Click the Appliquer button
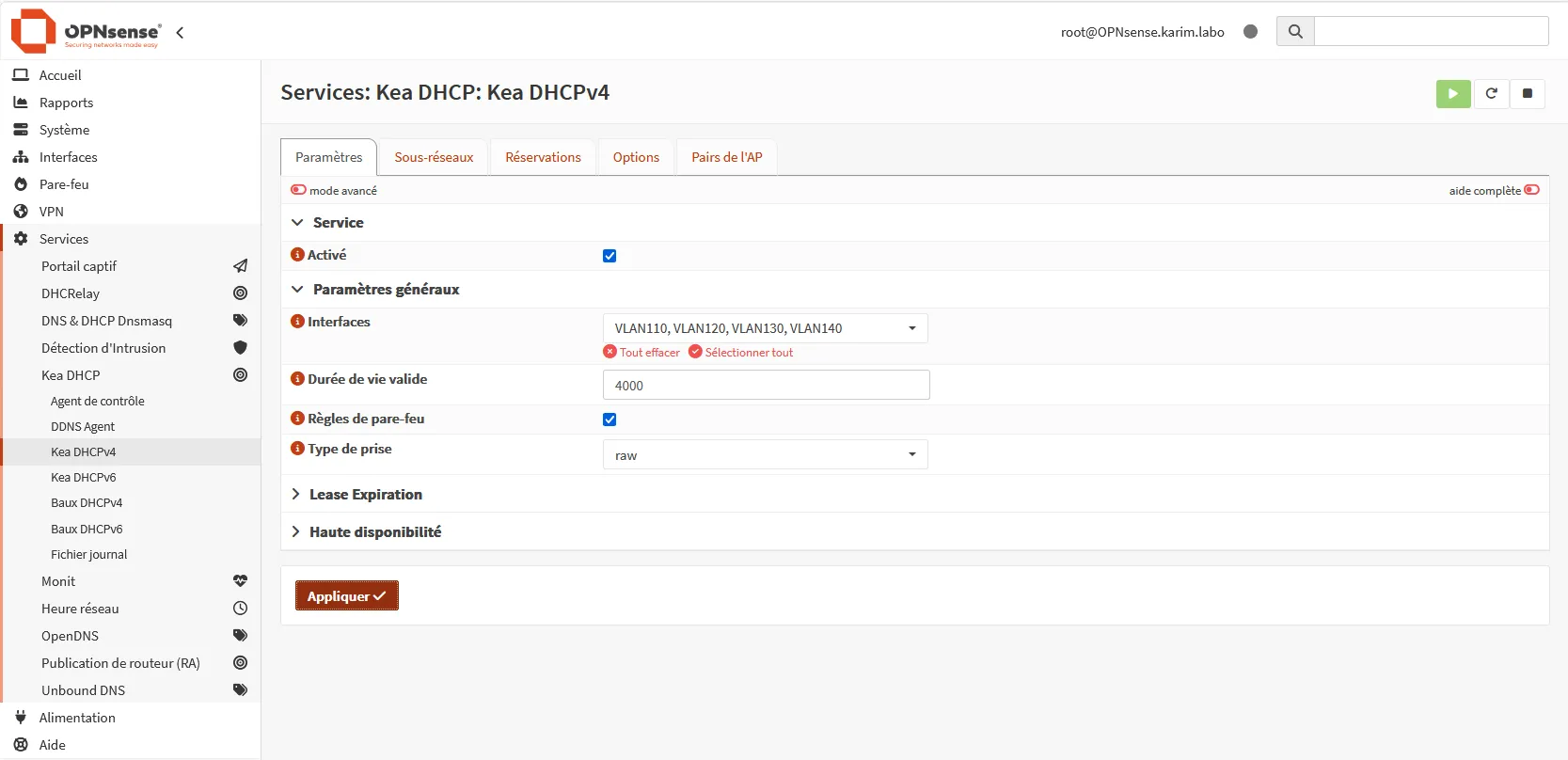 pyautogui.click(x=347, y=596)
